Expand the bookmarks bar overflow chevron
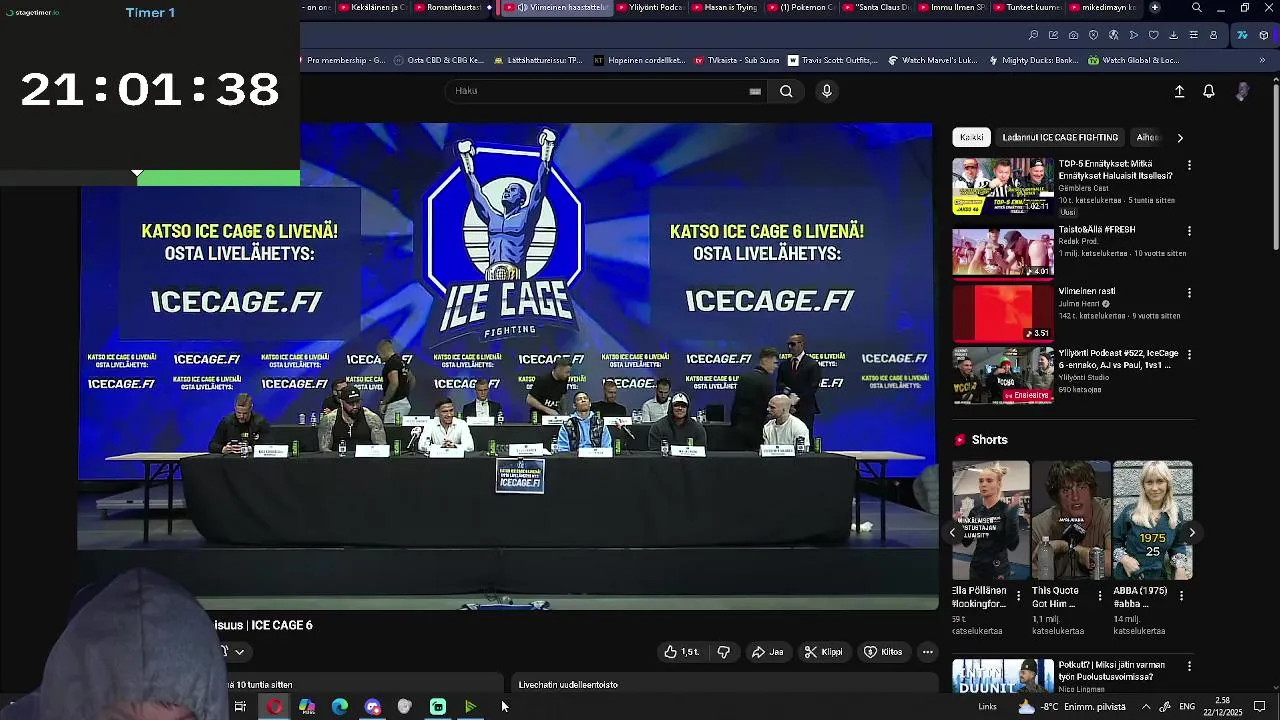Image resolution: width=1280 pixels, height=720 pixels. [x=1262, y=60]
